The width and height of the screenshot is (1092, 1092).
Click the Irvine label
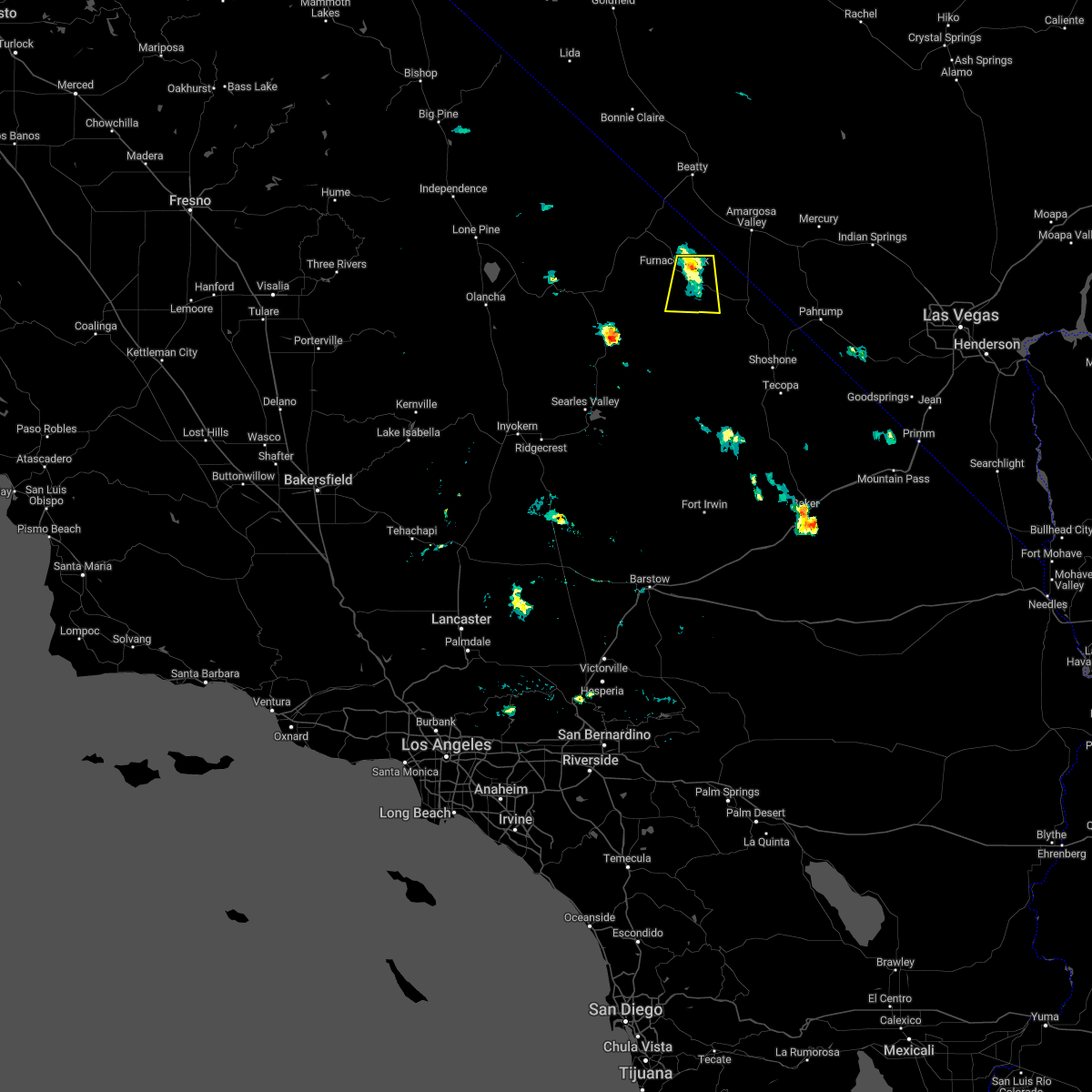pyautogui.click(x=515, y=819)
